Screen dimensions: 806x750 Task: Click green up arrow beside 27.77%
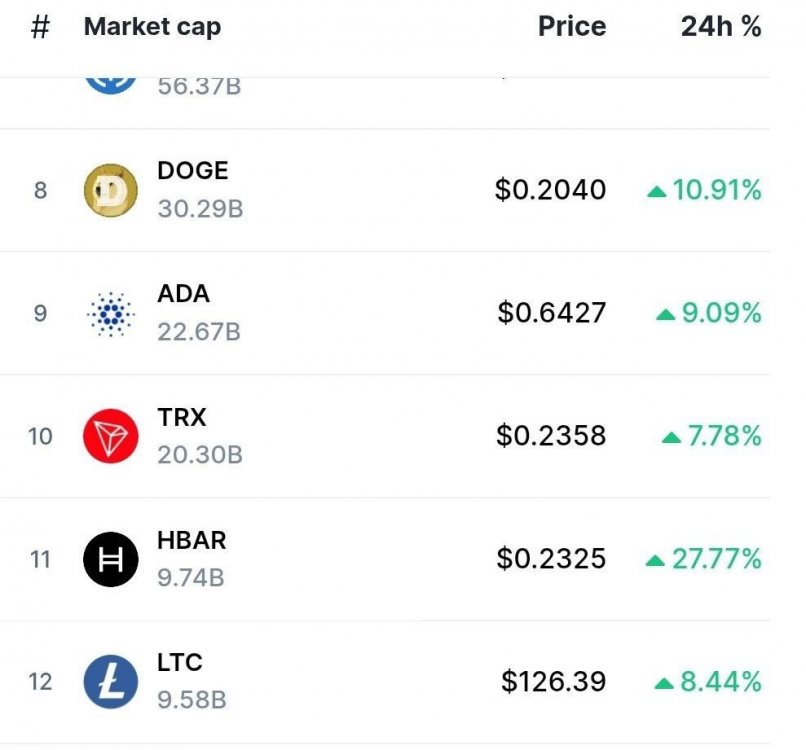655,560
